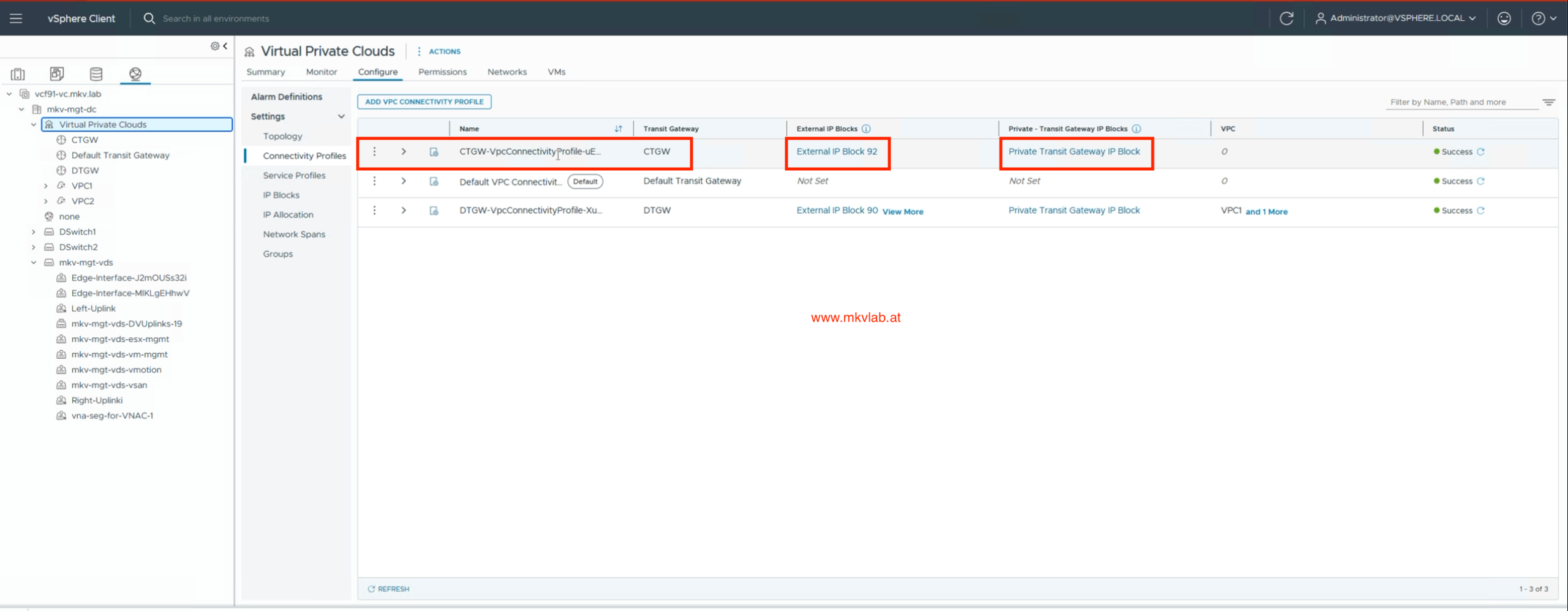1568x611 pixels.
Task: Click the Filter by Name input field
Action: [1461, 102]
